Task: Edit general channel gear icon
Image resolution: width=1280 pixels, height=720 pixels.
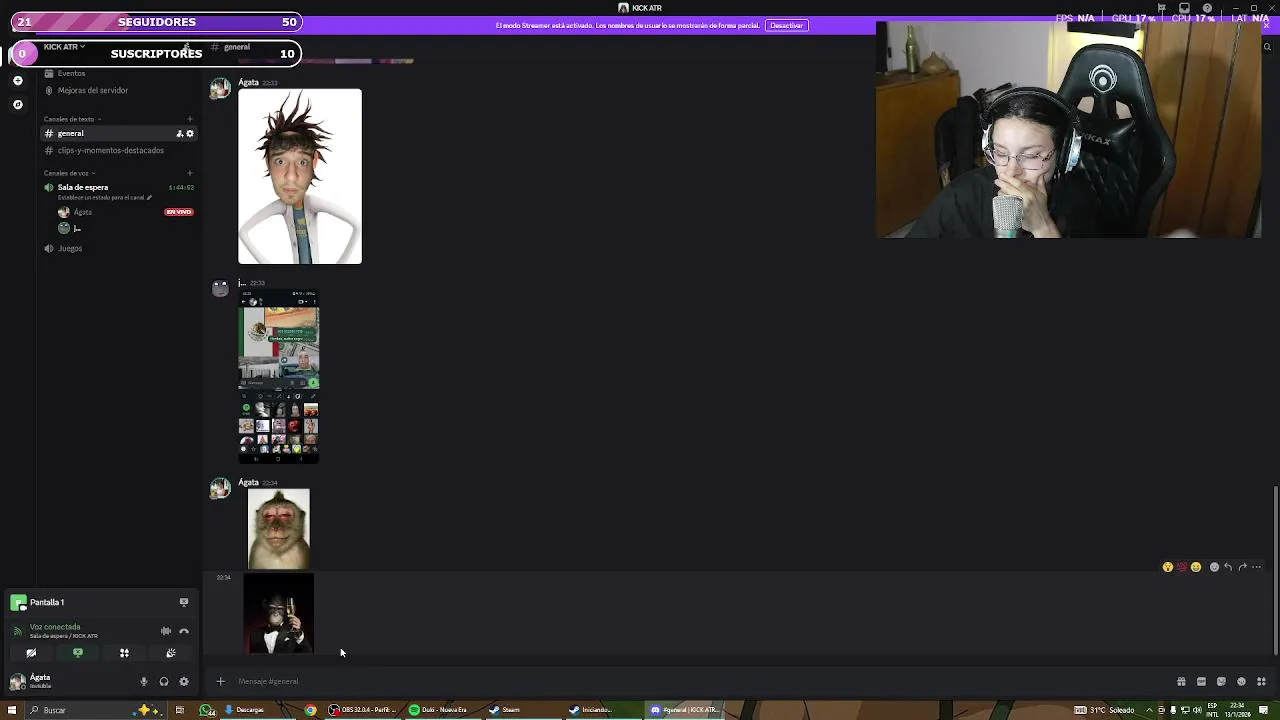Action: tap(190, 133)
